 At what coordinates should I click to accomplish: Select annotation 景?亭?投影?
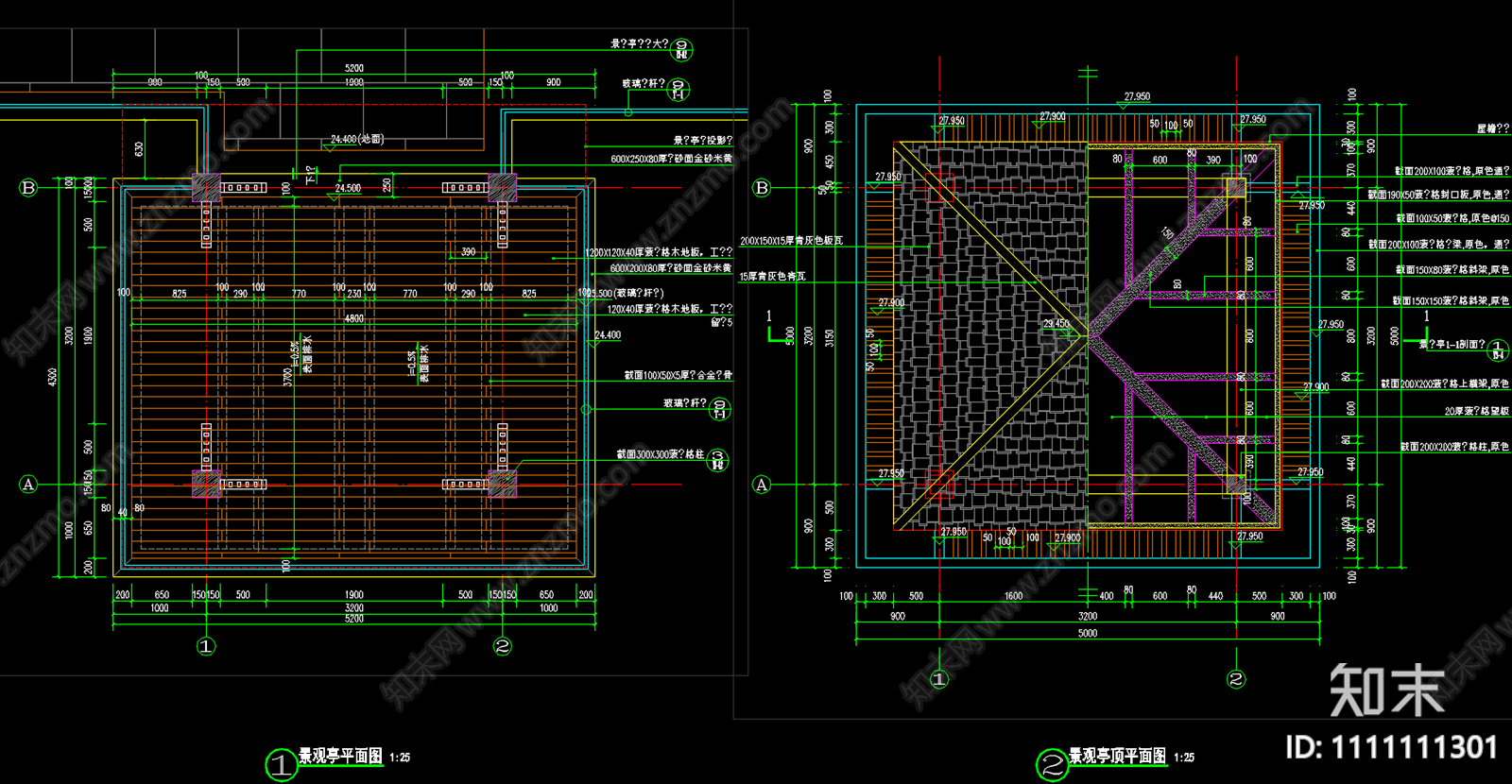click(702, 140)
